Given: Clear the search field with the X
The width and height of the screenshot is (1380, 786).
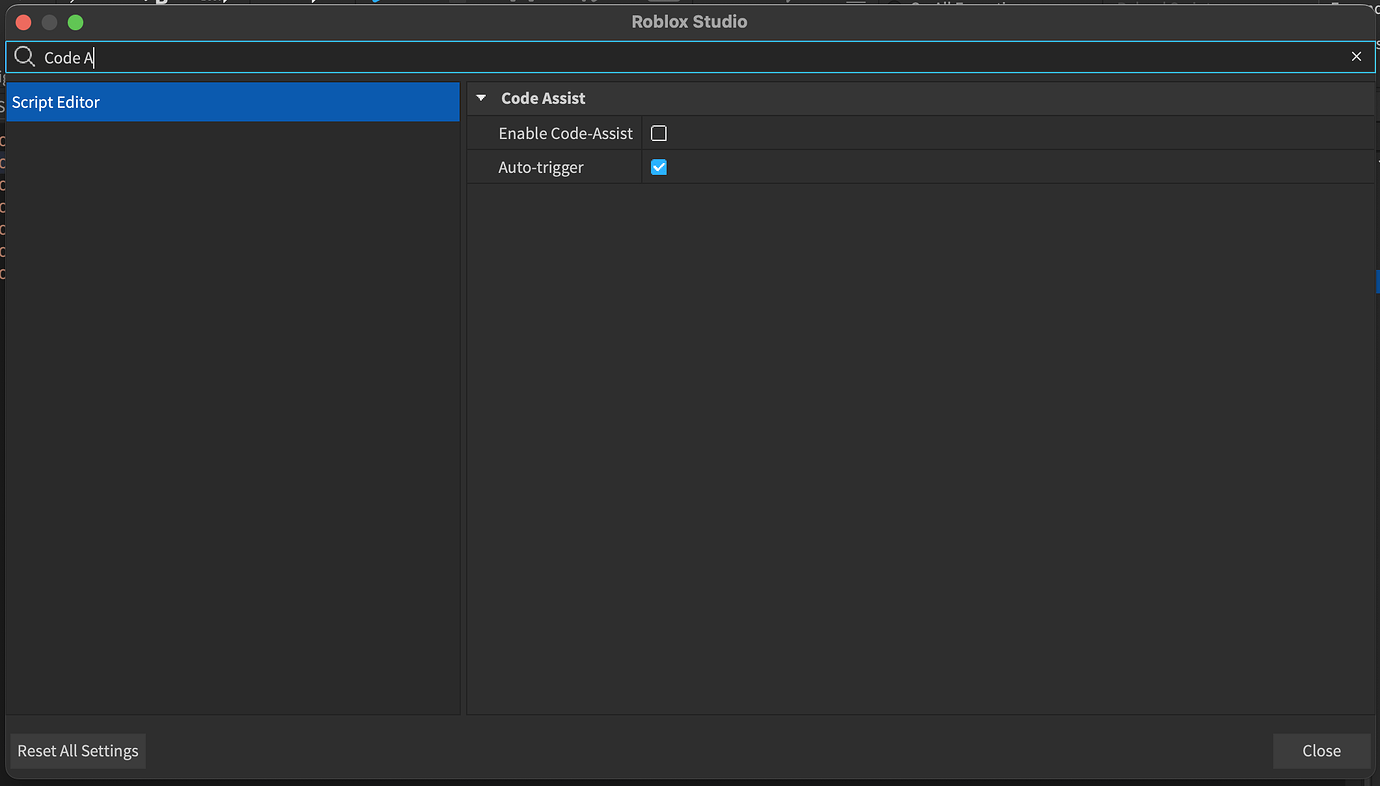Looking at the screenshot, I should pyautogui.click(x=1356, y=57).
